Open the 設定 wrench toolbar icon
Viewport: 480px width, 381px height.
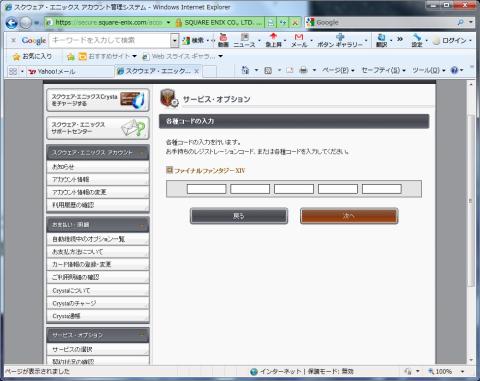click(x=417, y=40)
